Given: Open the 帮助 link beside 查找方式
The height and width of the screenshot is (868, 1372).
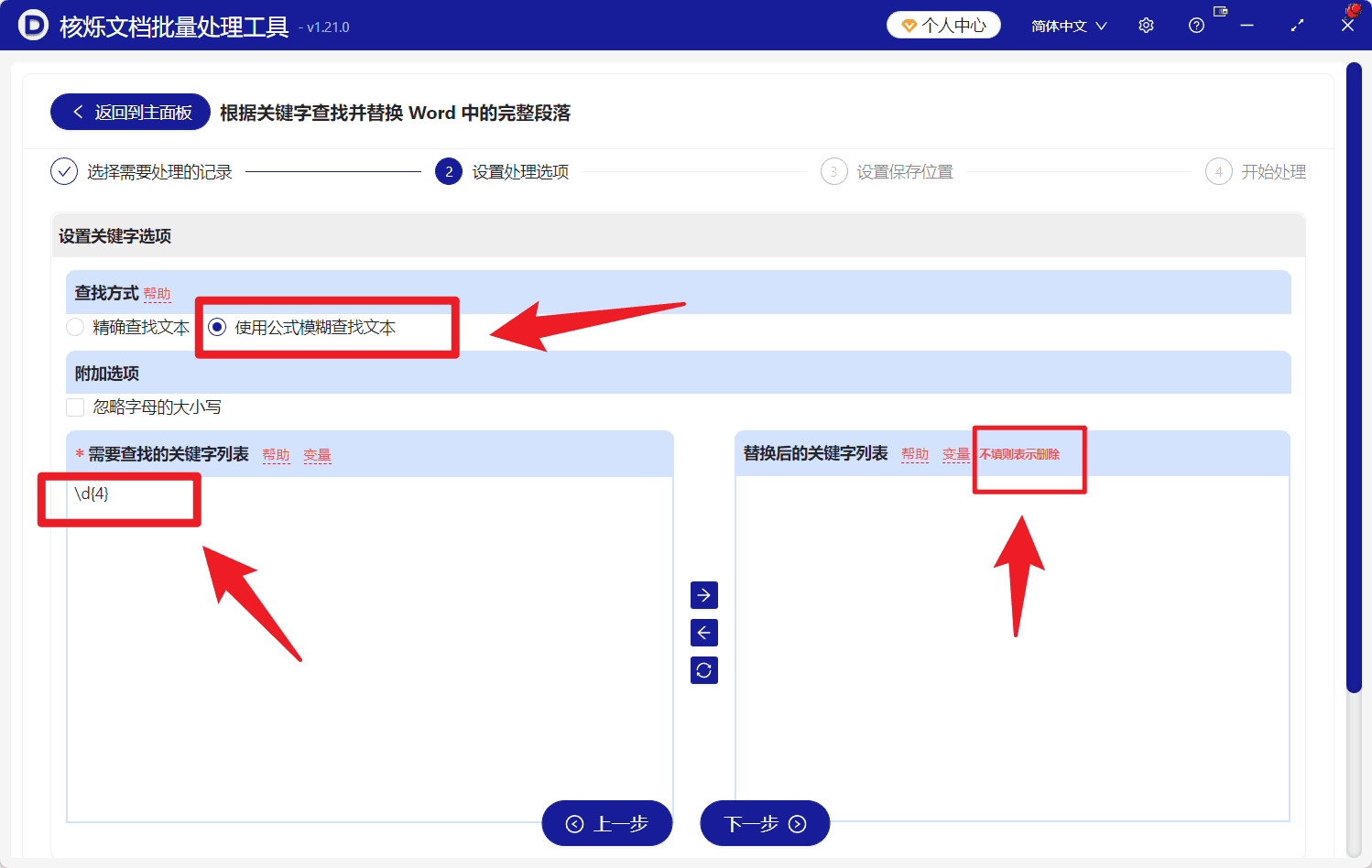Looking at the screenshot, I should [x=156, y=294].
